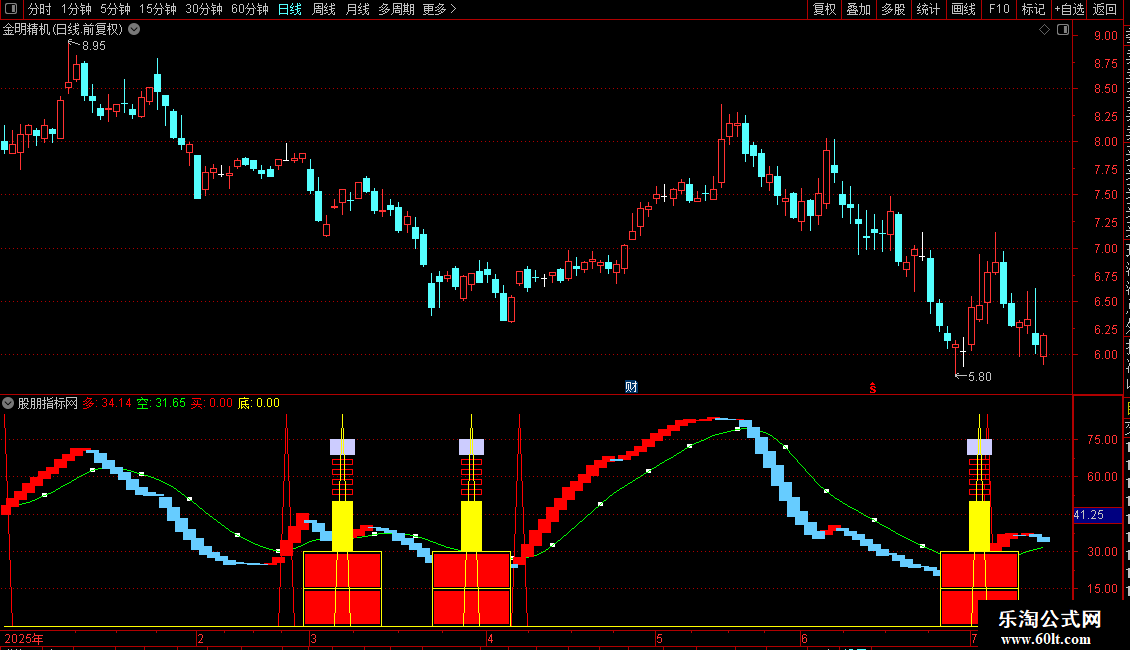Select the 5分钟 period tab
Image resolution: width=1130 pixels, height=650 pixels.
pyautogui.click(x=115, y=9)
